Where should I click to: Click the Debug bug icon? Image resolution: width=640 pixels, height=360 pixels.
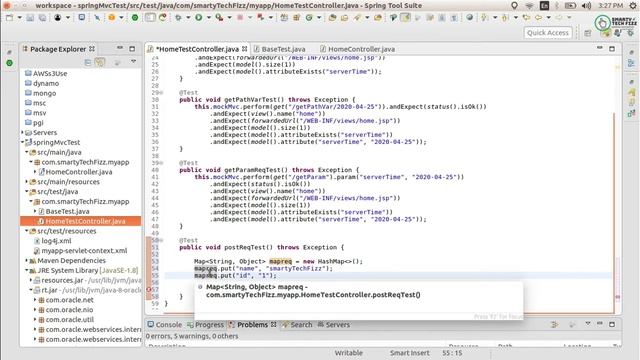178,18
